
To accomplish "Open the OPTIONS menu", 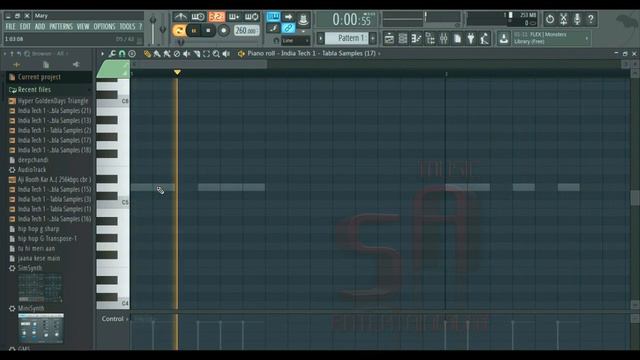I will 104,27.
